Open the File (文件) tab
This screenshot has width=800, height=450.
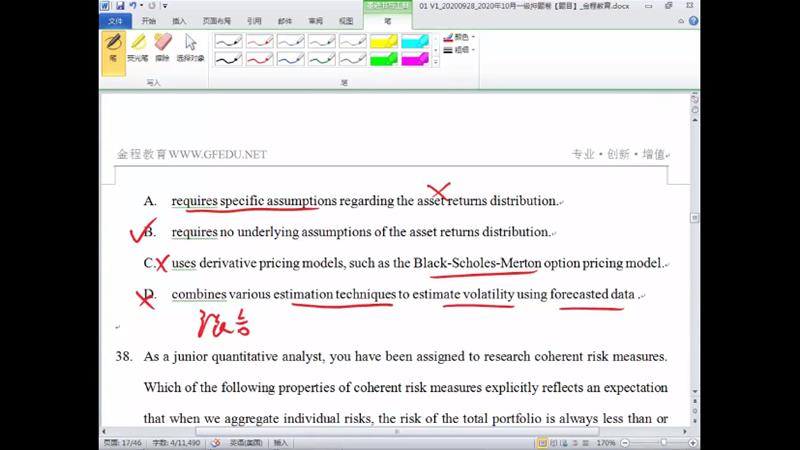(x=116, y=20)
